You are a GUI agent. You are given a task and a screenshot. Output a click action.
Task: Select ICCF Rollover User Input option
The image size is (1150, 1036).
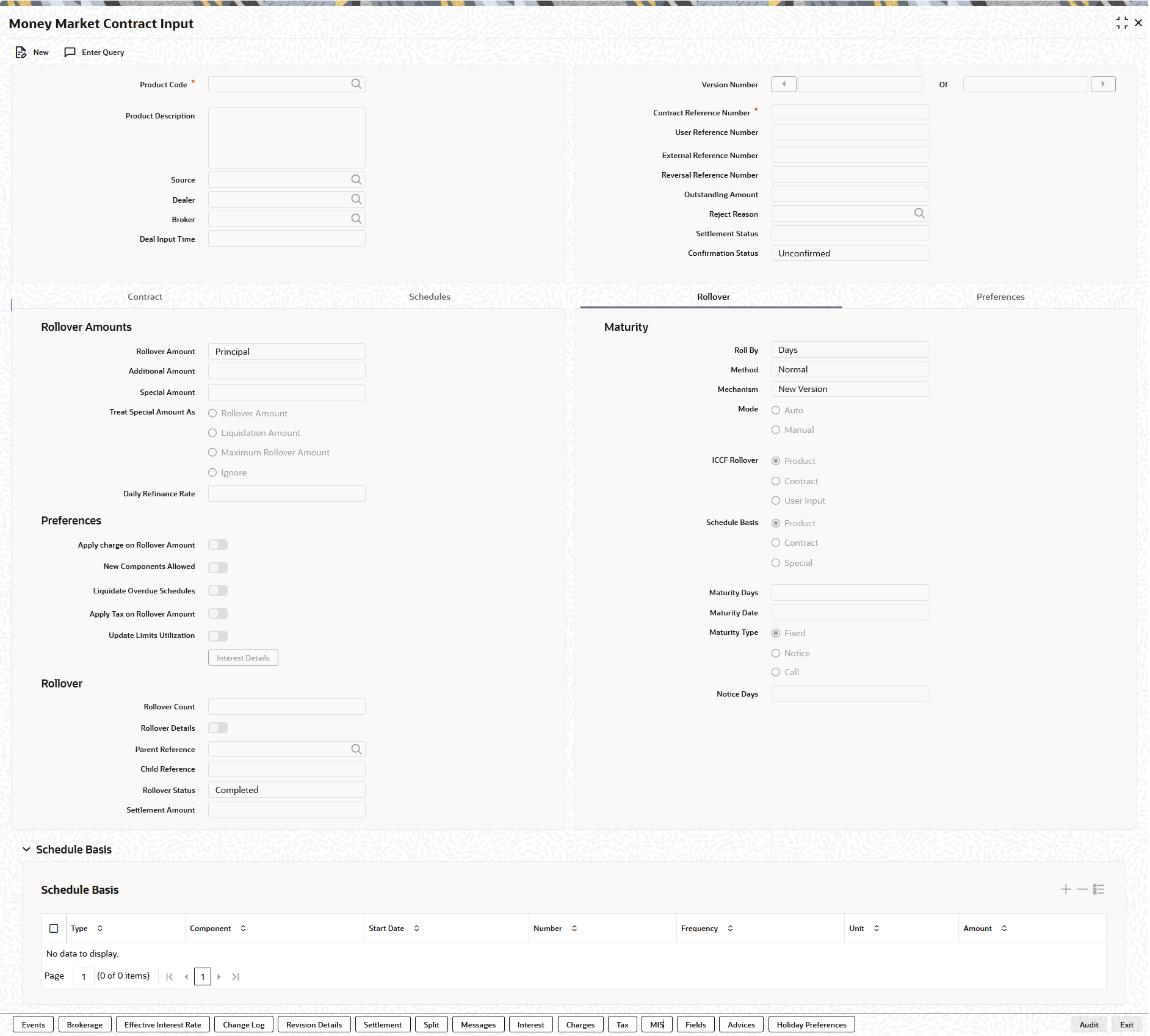[x=776, y=501]
